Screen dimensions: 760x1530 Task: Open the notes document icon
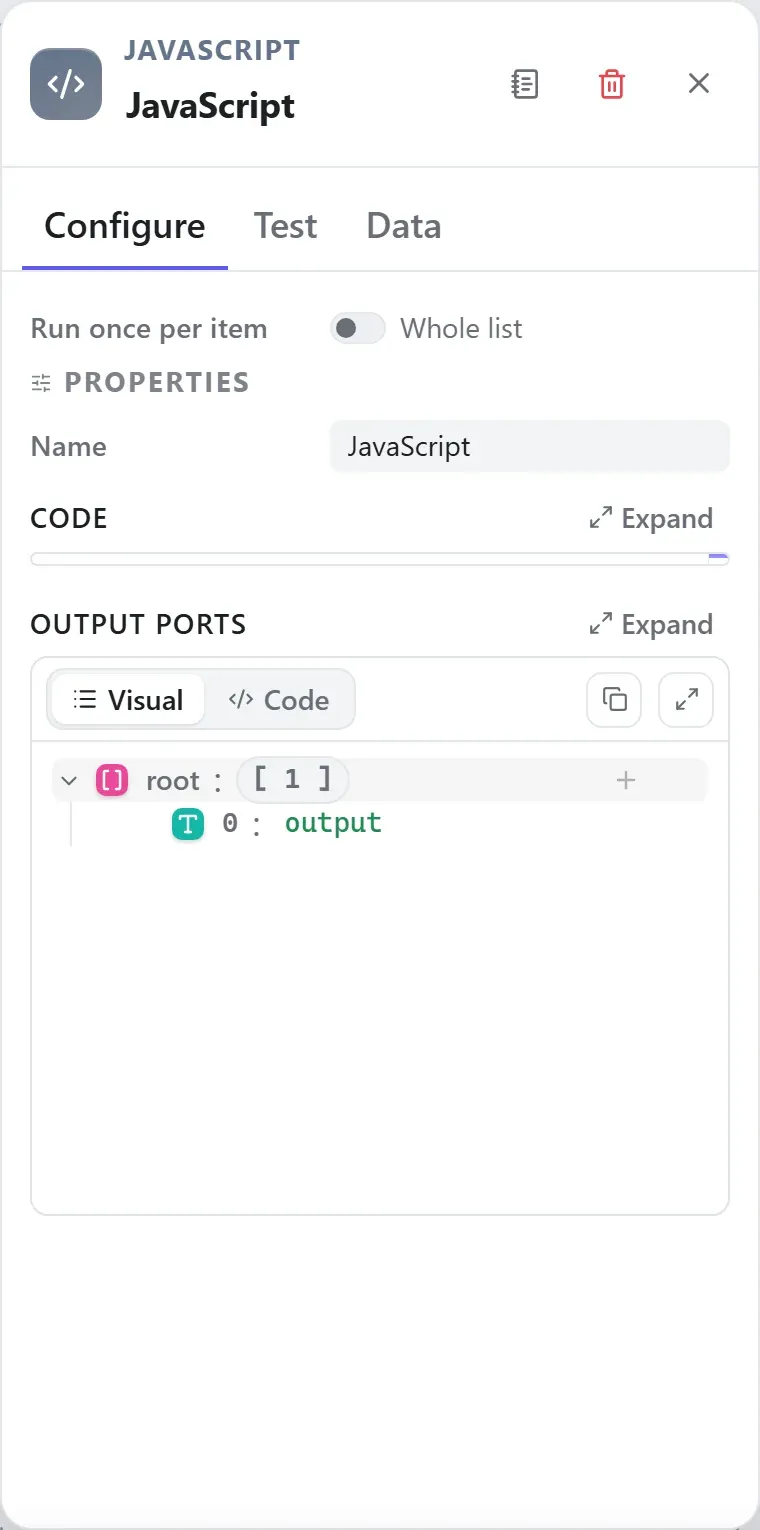tap(524, 84)
